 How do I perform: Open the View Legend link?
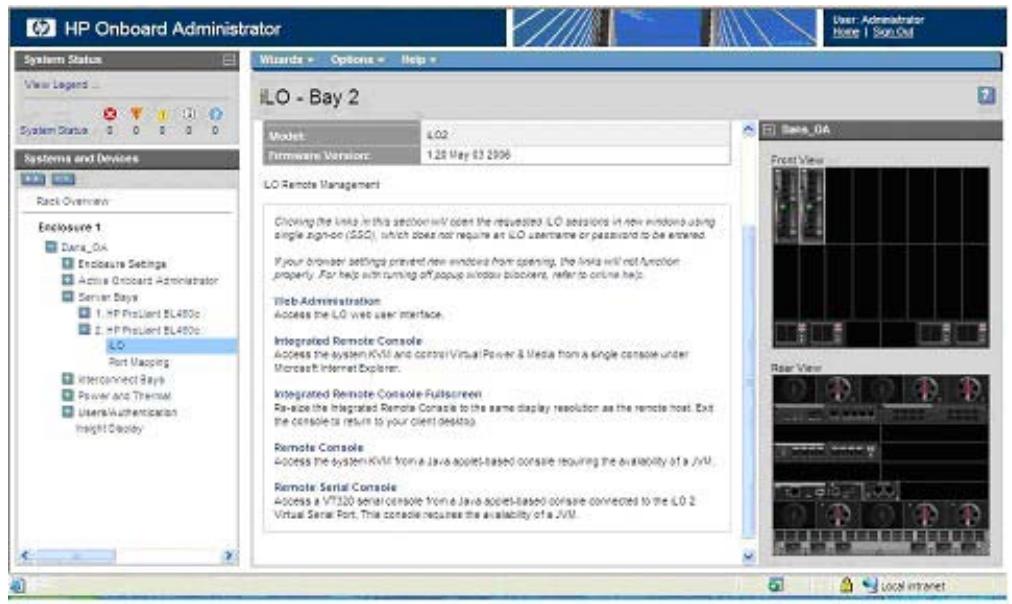pyautogui.click(x=62, y=85)
